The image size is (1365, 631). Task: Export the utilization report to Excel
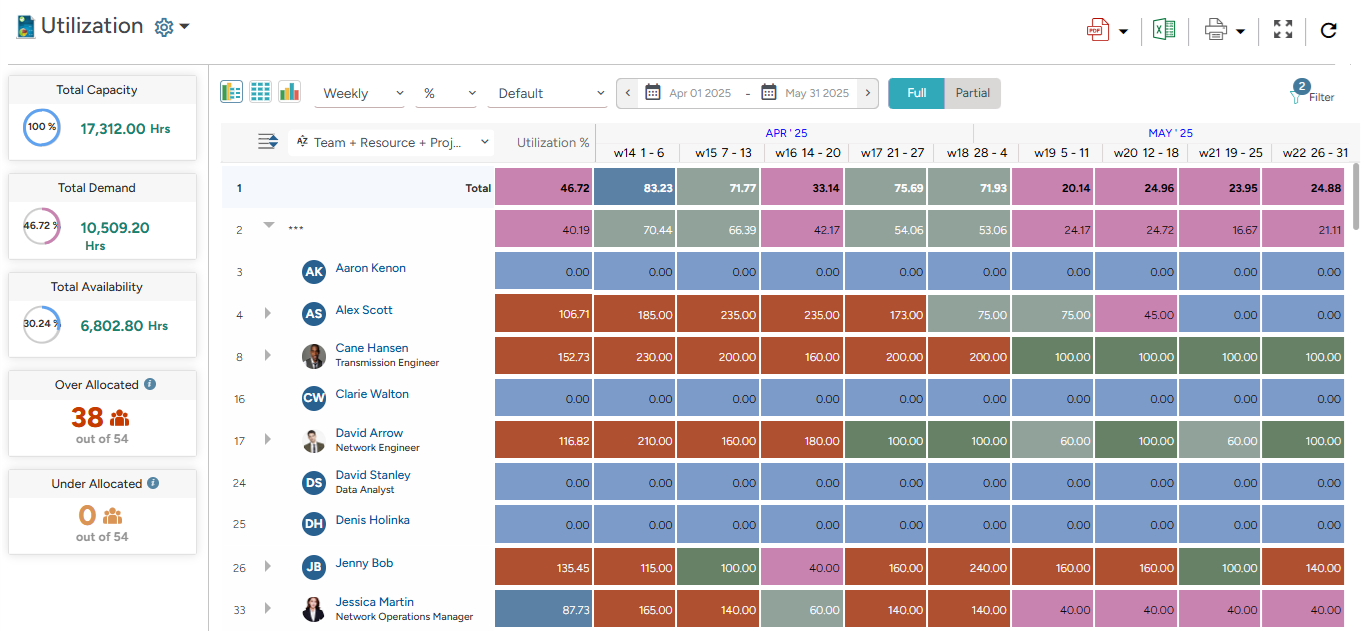(x=1163, y=29)
